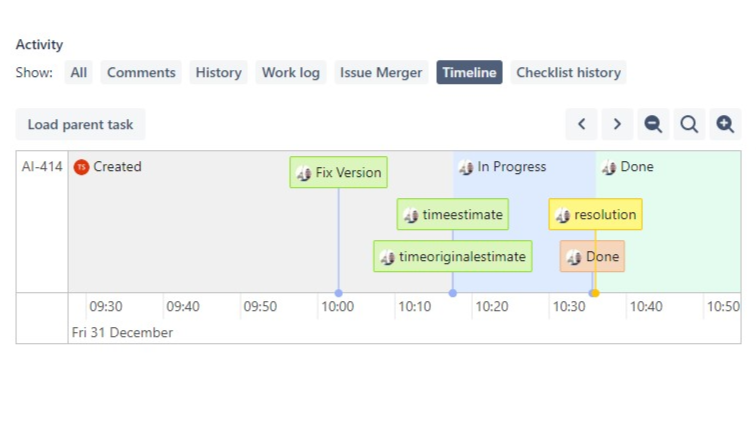Reset timeline zoom with plain magnifier
The height and width of the screenshot is (430, 756).
click(x=689, y=124)
